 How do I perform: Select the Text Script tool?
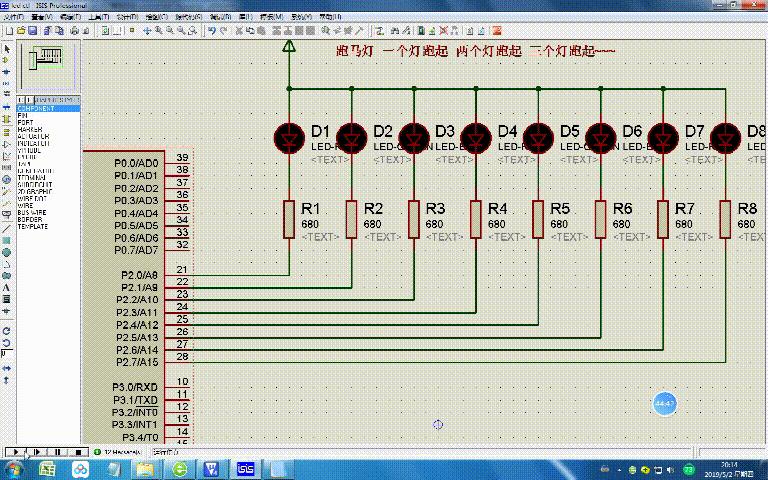pos(6,95)
